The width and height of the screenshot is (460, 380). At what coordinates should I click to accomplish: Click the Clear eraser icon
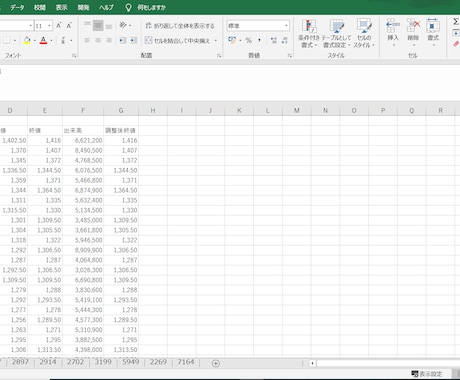point(456,44)
